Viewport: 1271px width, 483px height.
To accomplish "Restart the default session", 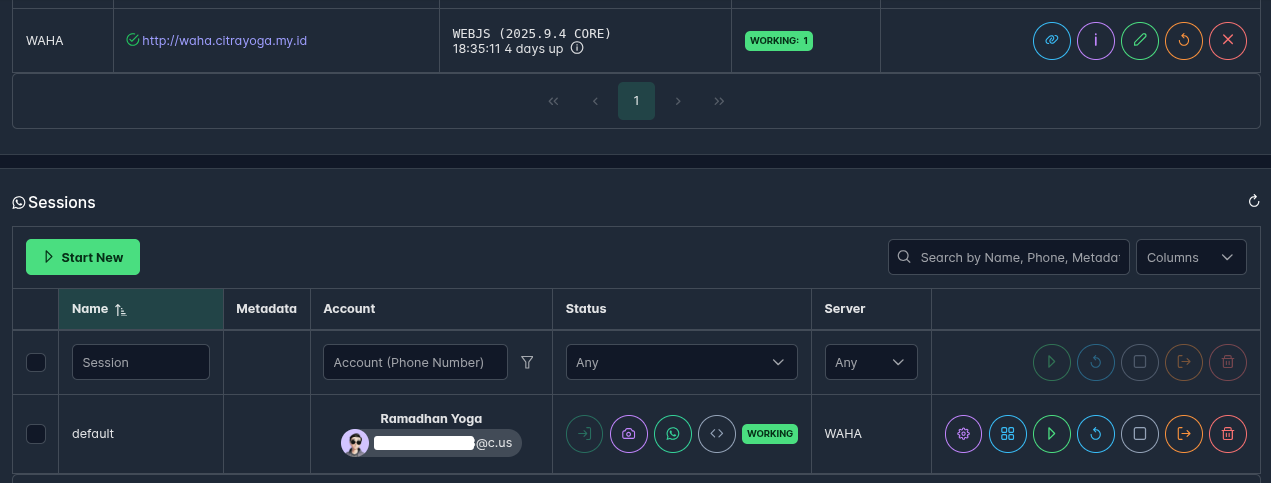I will [x=1096, y=434].
